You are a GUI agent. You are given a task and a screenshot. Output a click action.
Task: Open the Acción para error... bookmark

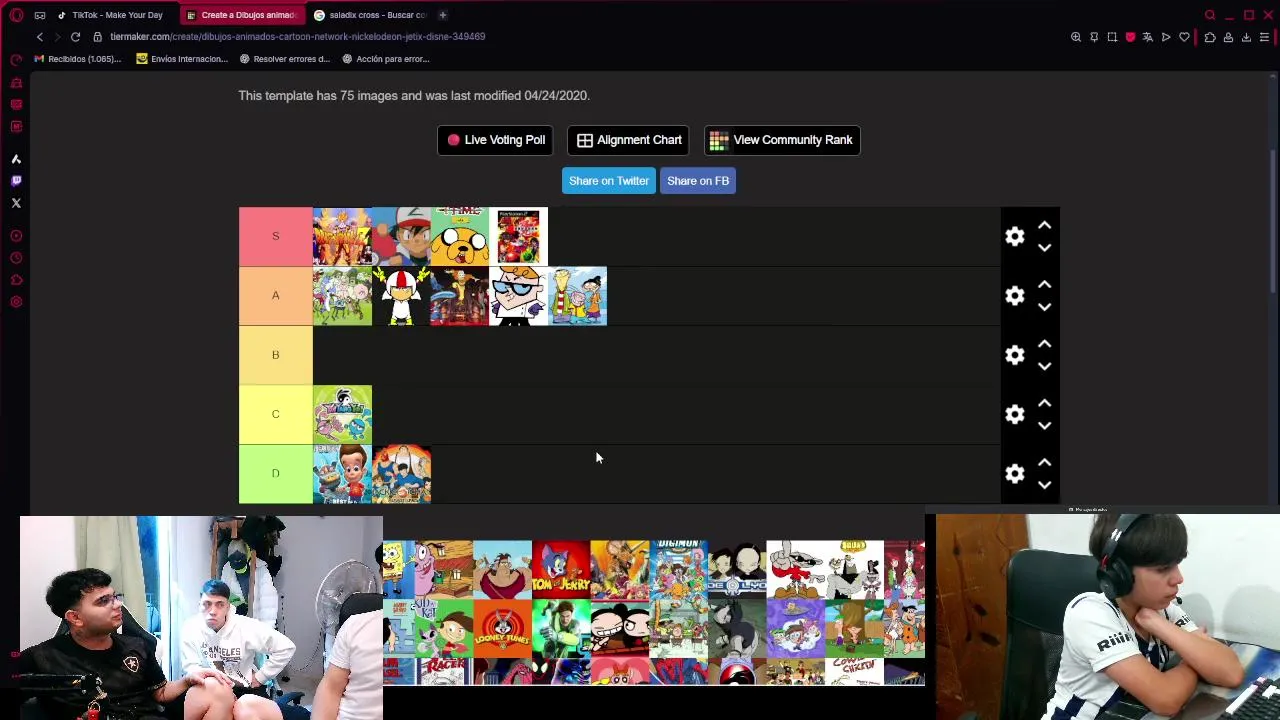(x=386, y=59)
